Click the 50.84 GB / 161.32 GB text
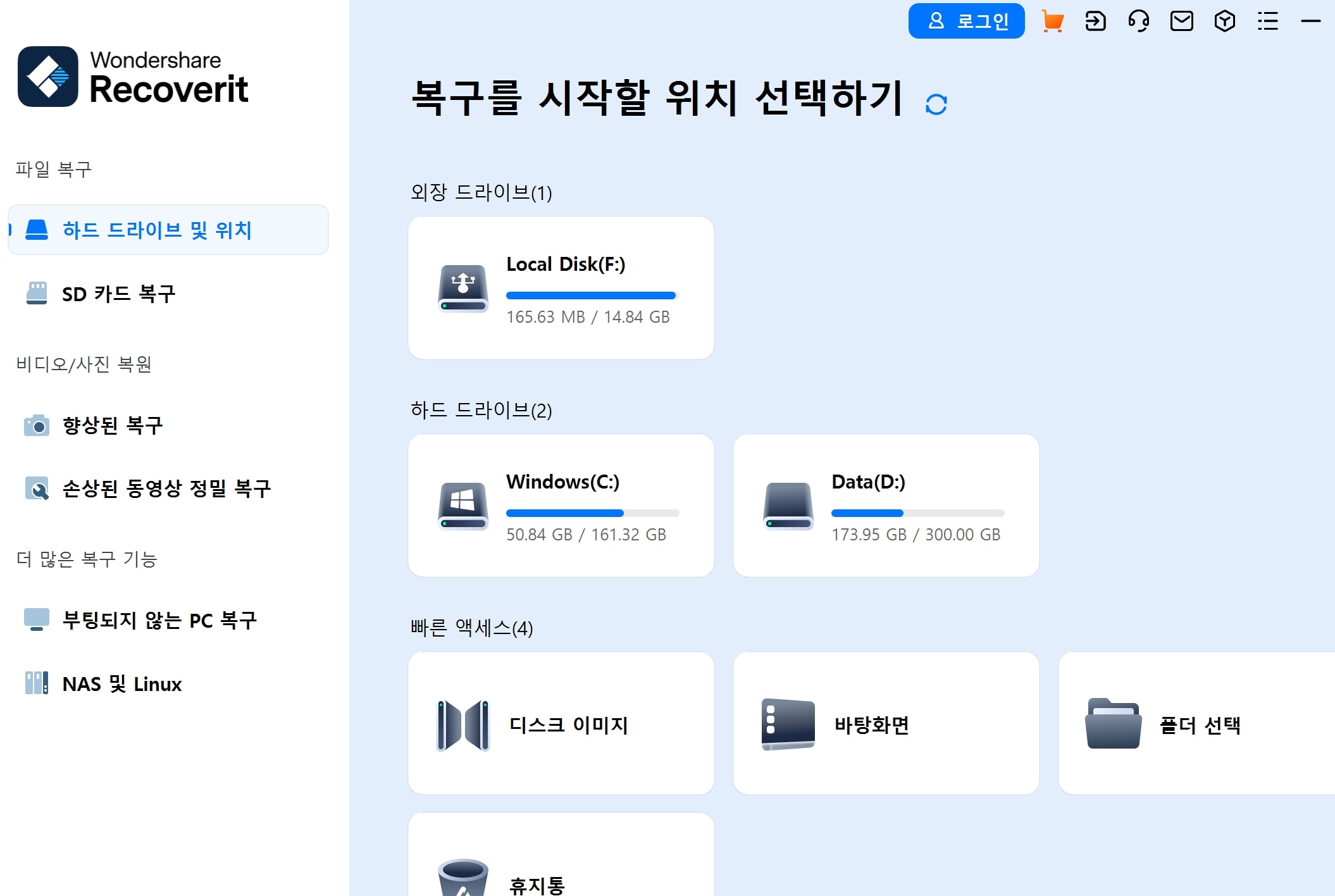The image size is (1335, 896). tap(586, 535)
